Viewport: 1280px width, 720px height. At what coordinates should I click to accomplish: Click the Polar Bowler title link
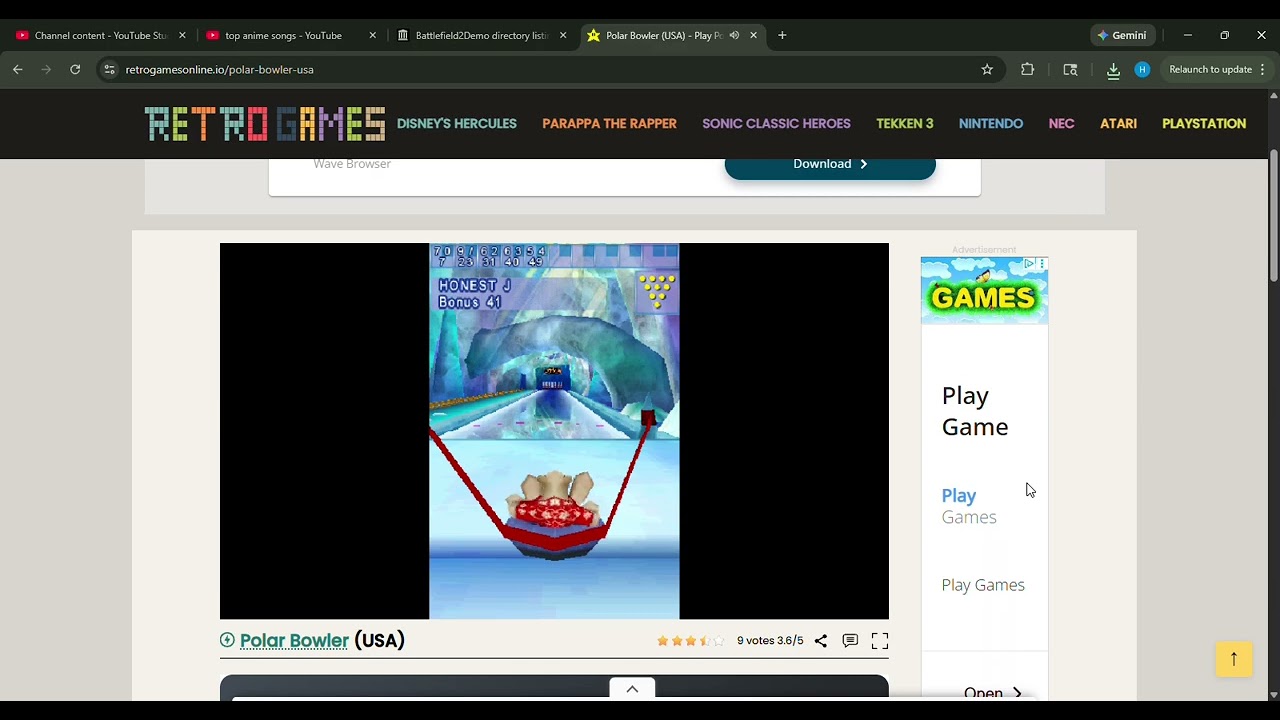coord(294,641)
